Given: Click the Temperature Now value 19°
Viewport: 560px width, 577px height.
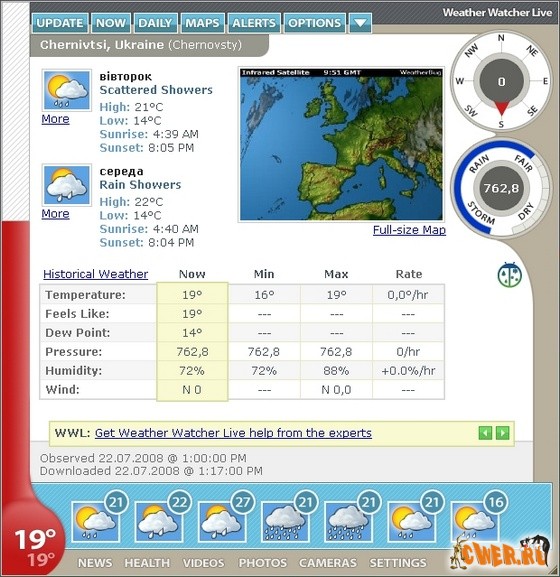Looking at the screenshot, I should click(x=192, y=295).
